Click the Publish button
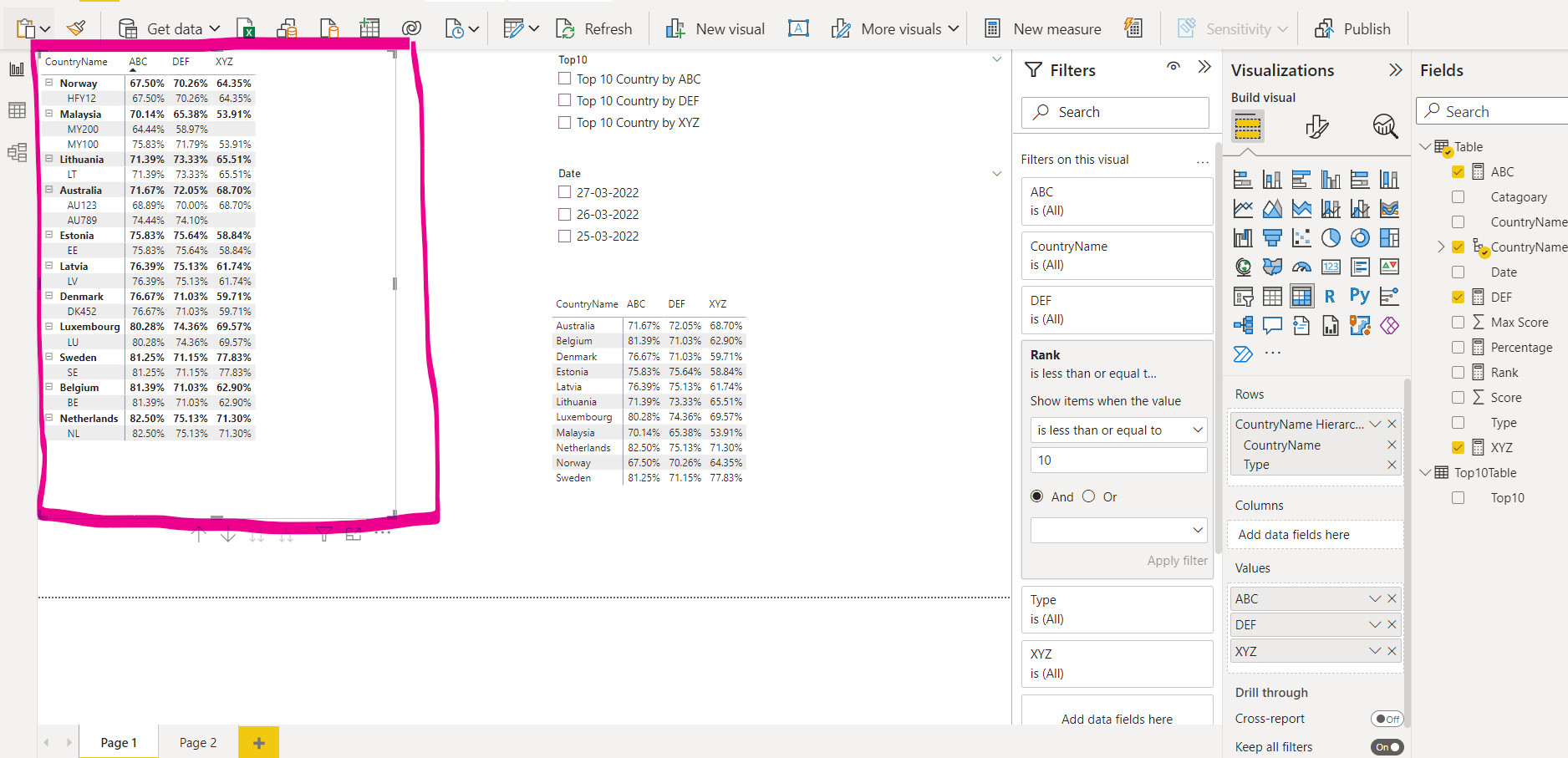Viewport: 1568px width, 758px height. click(x=1352, y=28)
